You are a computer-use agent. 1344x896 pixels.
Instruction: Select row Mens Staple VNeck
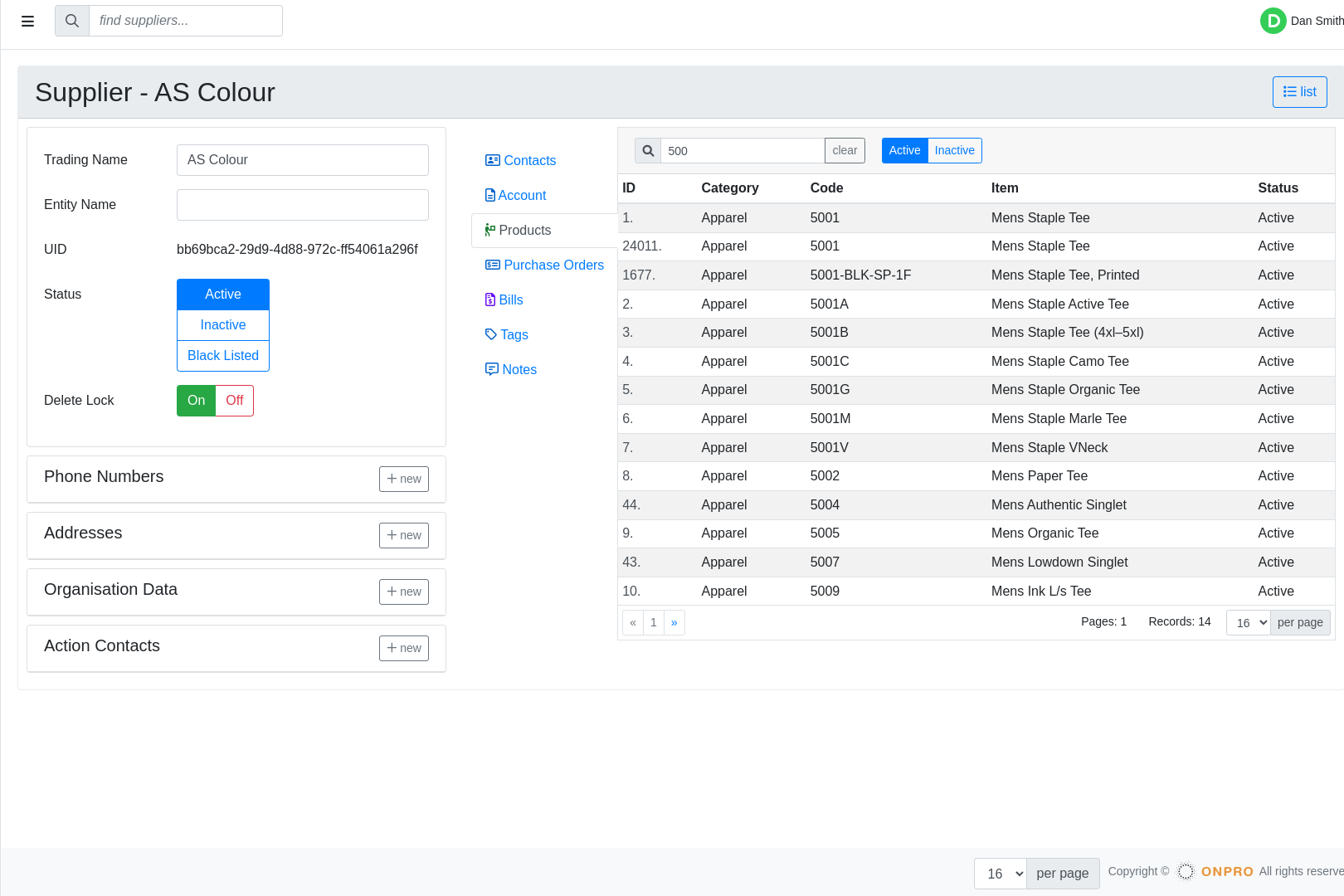coord(976,448)
